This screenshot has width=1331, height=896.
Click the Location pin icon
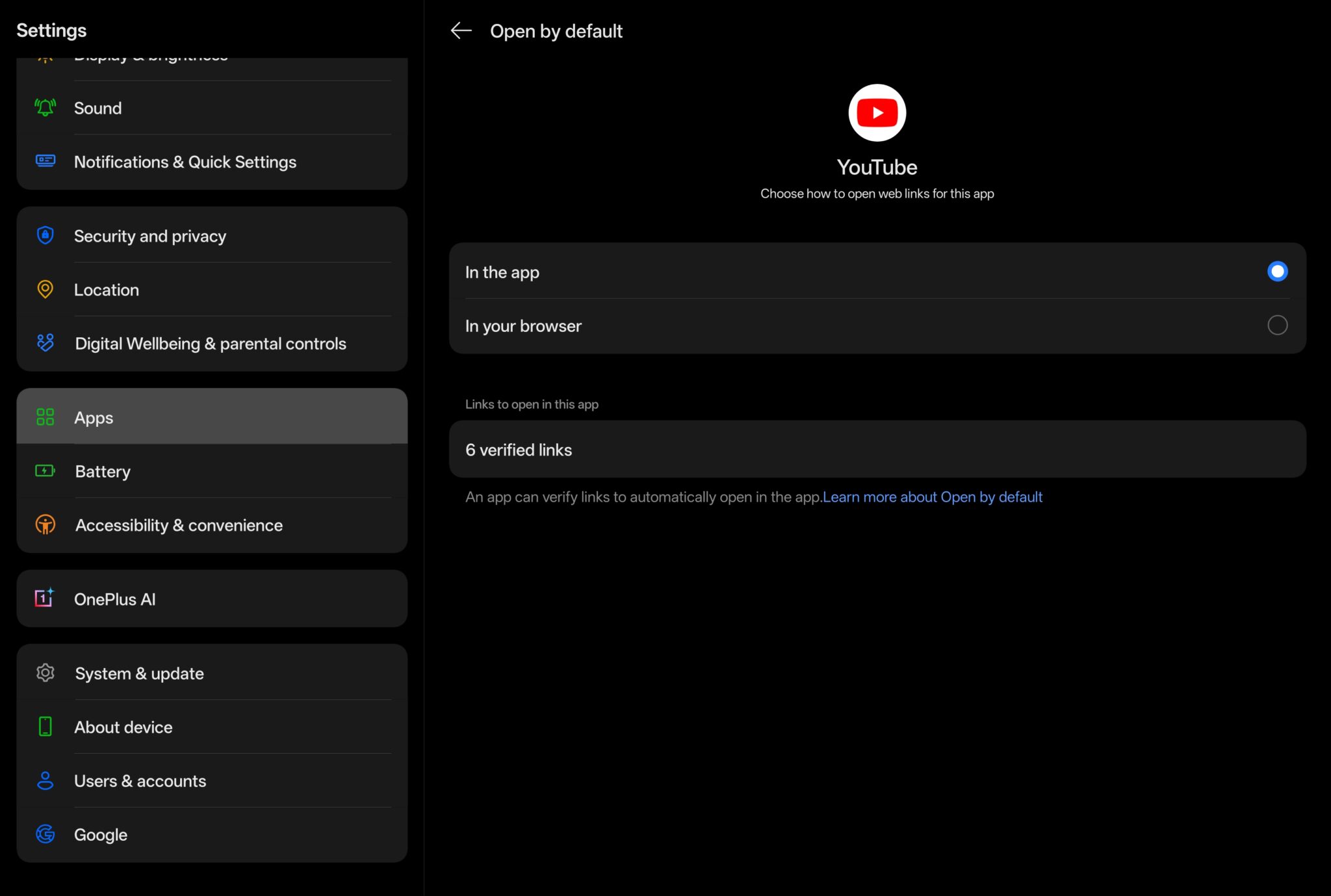point(45,289)
